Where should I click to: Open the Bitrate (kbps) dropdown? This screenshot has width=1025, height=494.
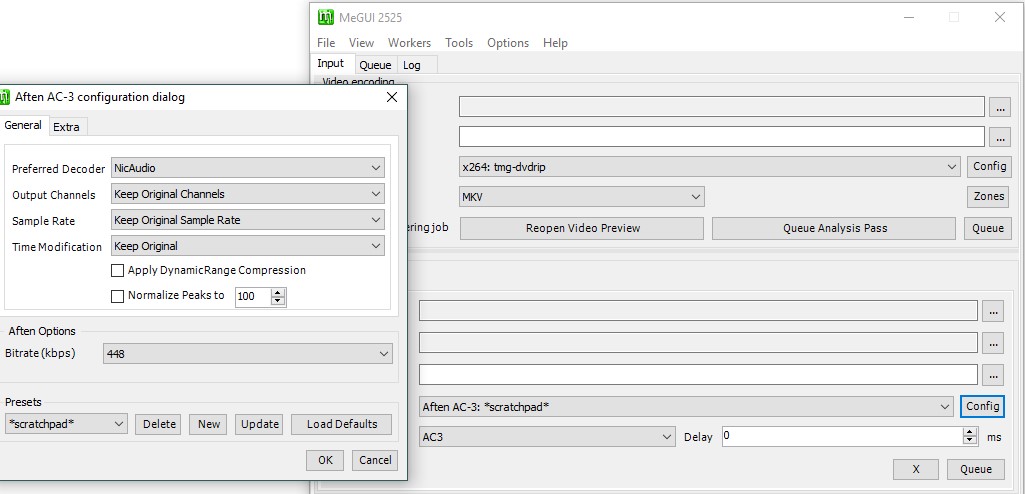pyautogui.click(x=248, y=353)
